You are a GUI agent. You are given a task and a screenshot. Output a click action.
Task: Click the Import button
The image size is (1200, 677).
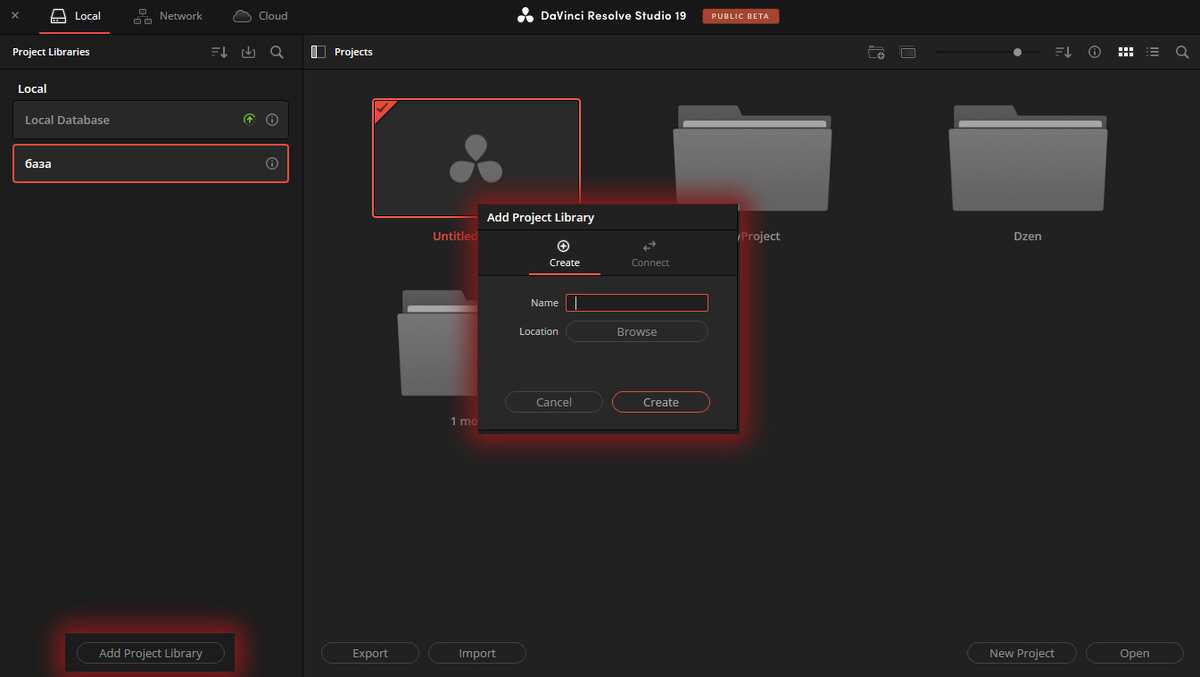tap(477, 653)
